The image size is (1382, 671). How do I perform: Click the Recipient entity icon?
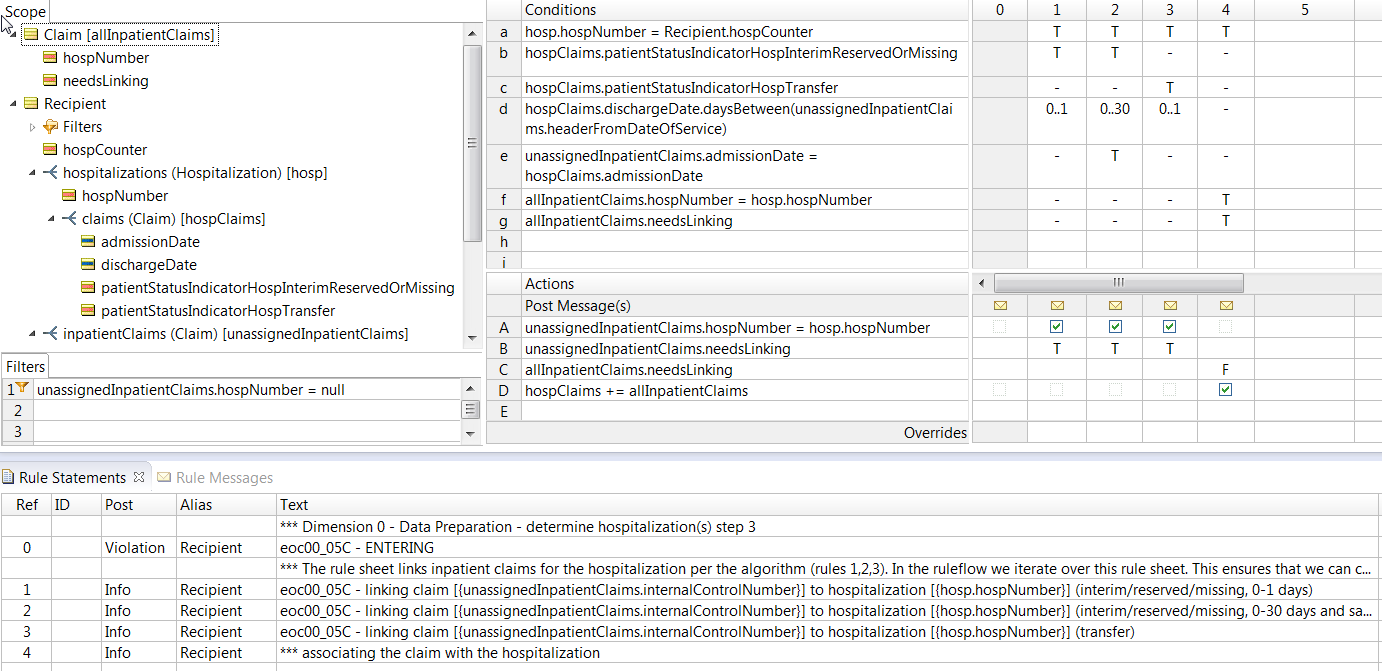30,104
